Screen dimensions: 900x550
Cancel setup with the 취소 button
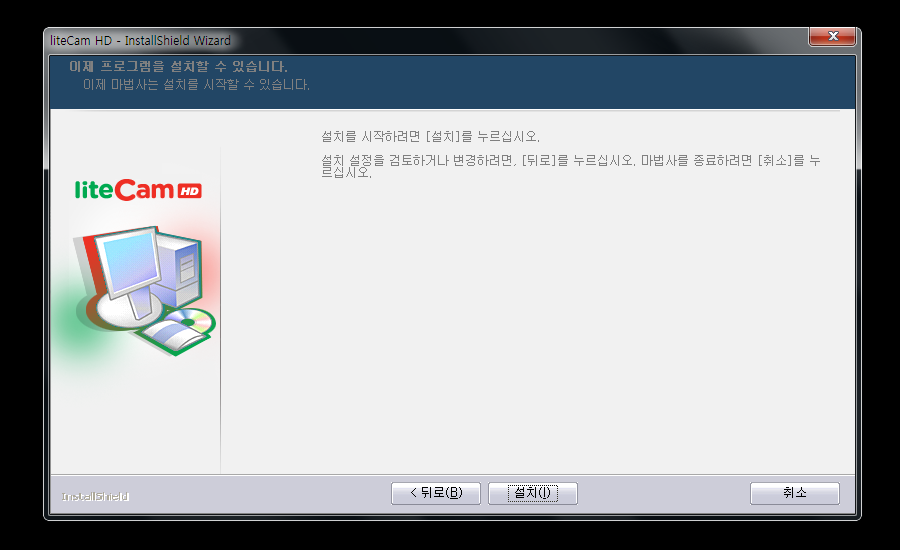794,493
